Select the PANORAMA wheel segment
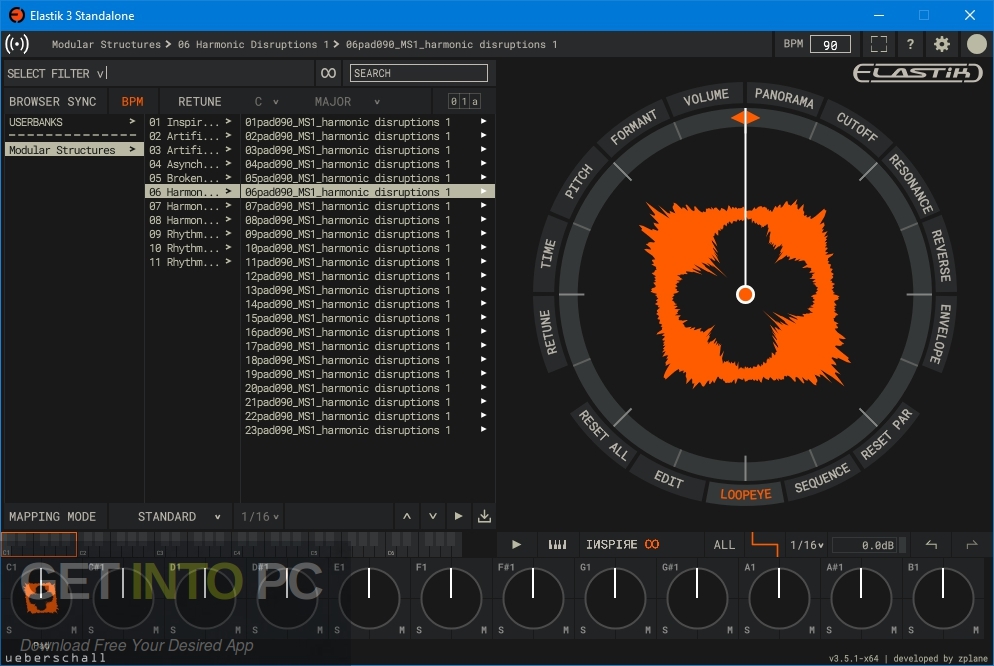 tap(784, 97)
